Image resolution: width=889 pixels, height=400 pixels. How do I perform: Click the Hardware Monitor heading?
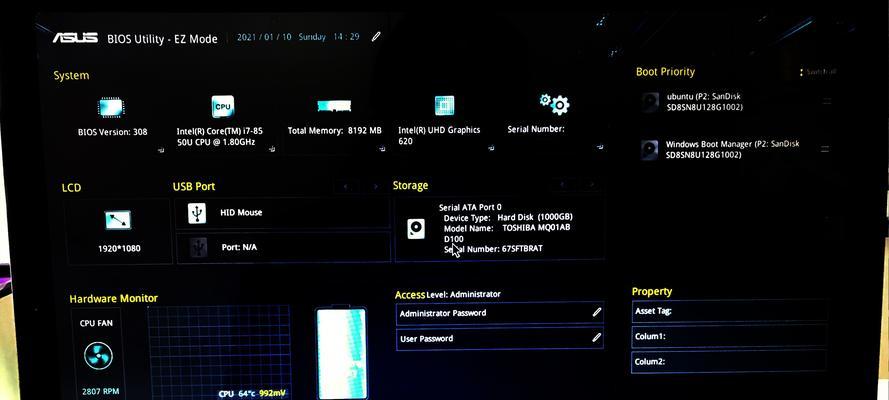pos(113,299)
